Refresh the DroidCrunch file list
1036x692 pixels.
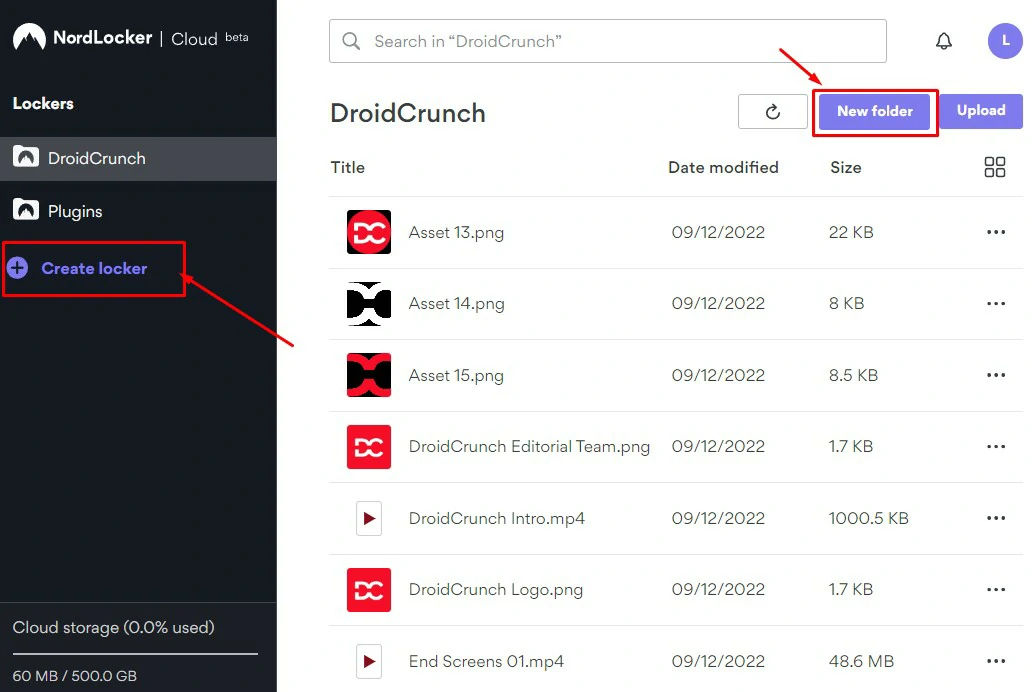click(x=772, y=112)
